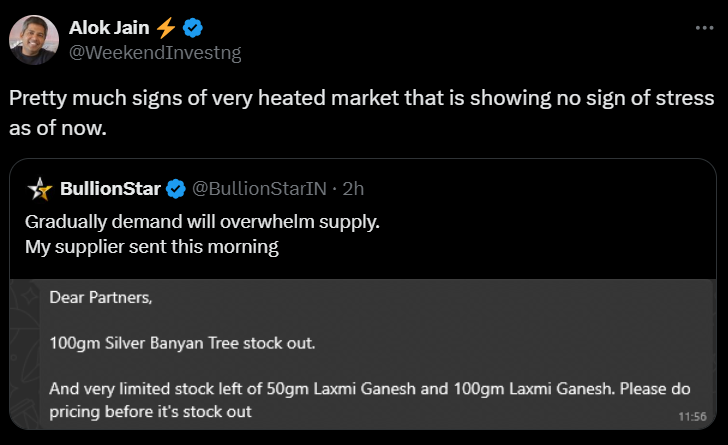The height and width of the screenshot is (445, 728).
Task: Click the Alok Jain display name
Action: click(x=109, y=28)
